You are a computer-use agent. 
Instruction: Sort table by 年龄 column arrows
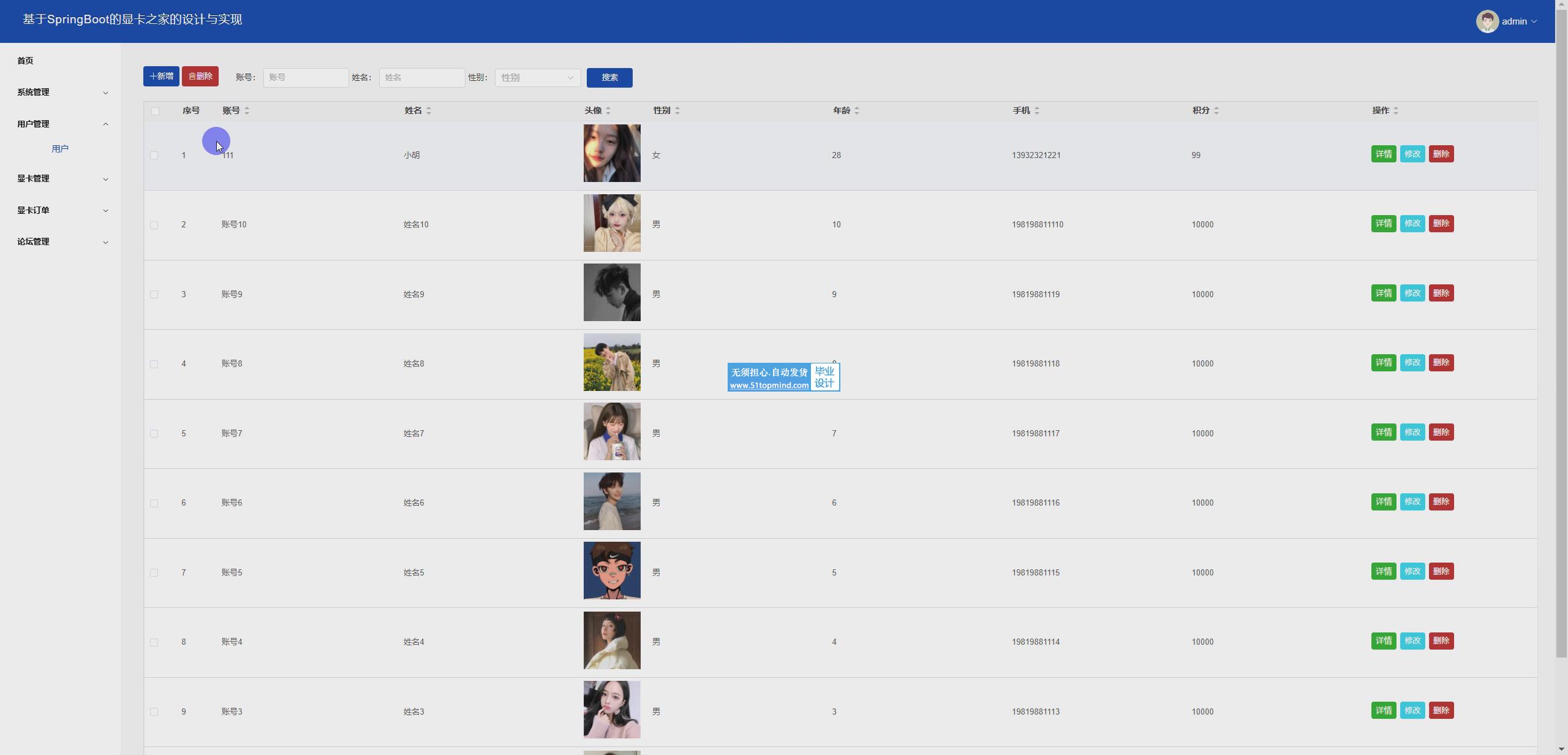(x=857, y=111)
